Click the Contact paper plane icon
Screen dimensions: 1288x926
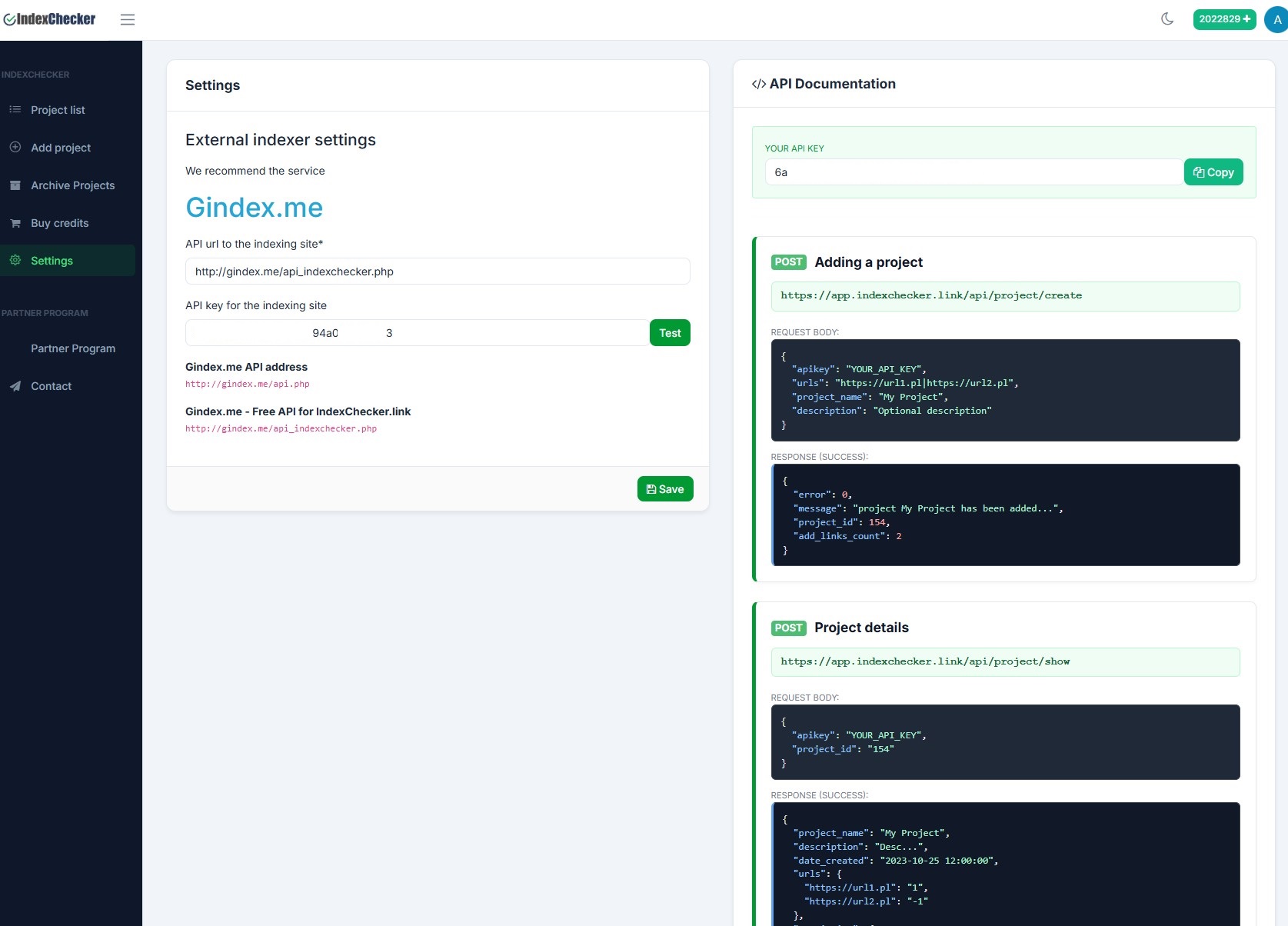(x=15, y=386)
